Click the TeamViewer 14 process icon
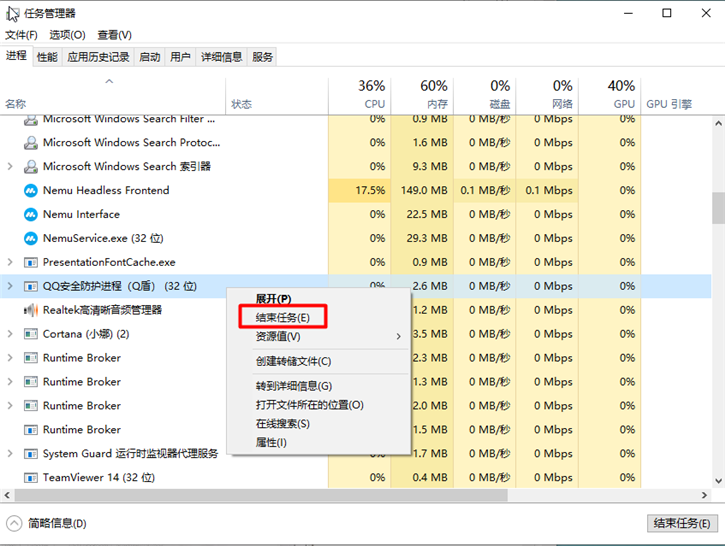This screenshot has width=725, height=546. tap(31, 478)
